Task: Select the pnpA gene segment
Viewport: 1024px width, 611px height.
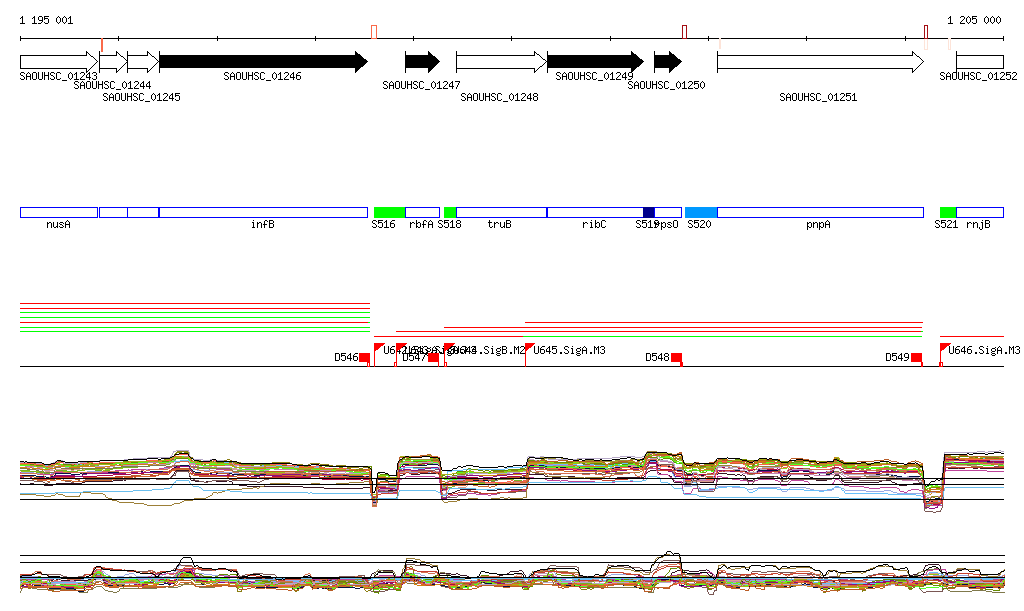Action: pyautogui.click(x=819, y=213)
